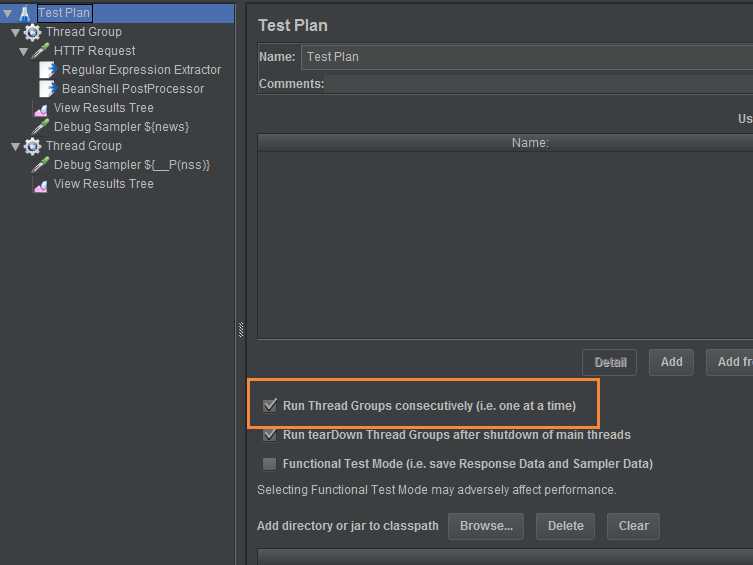Click the Regular Expression Extractor icon
This screenshot has height=565, width=753.
(48, 70)
